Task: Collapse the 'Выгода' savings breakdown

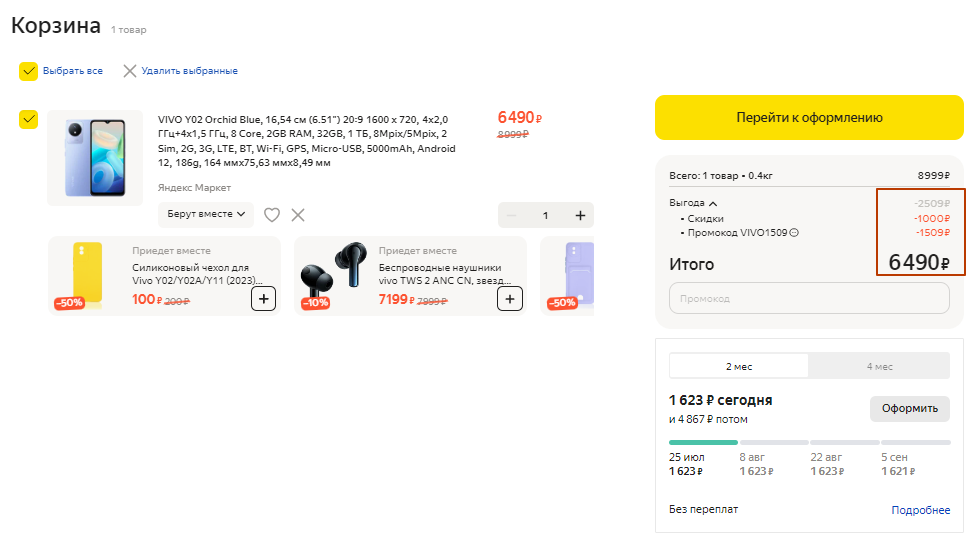Action: pyautogui.click(x=713, y=203)
